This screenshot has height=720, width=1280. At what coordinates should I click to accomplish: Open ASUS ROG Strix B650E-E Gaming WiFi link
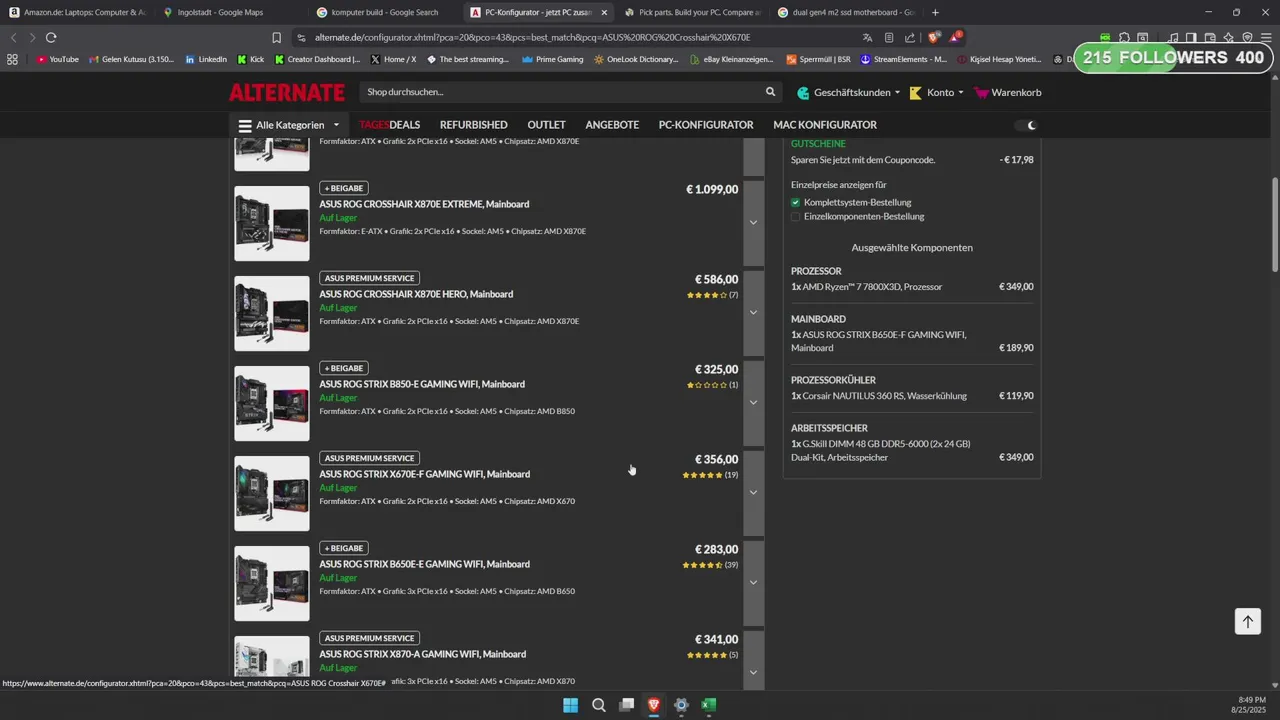(x=424, y=564)
